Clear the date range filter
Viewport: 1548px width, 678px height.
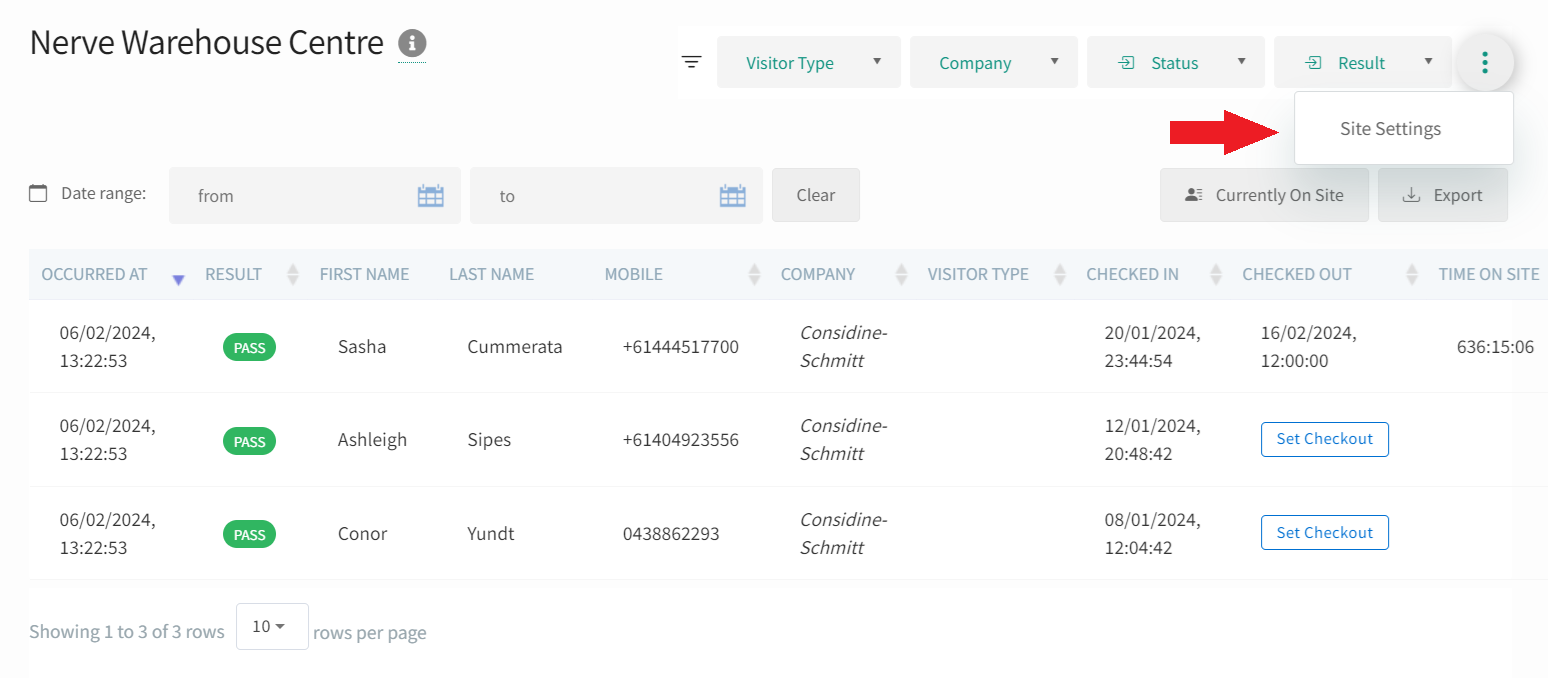tap(815, 195)
